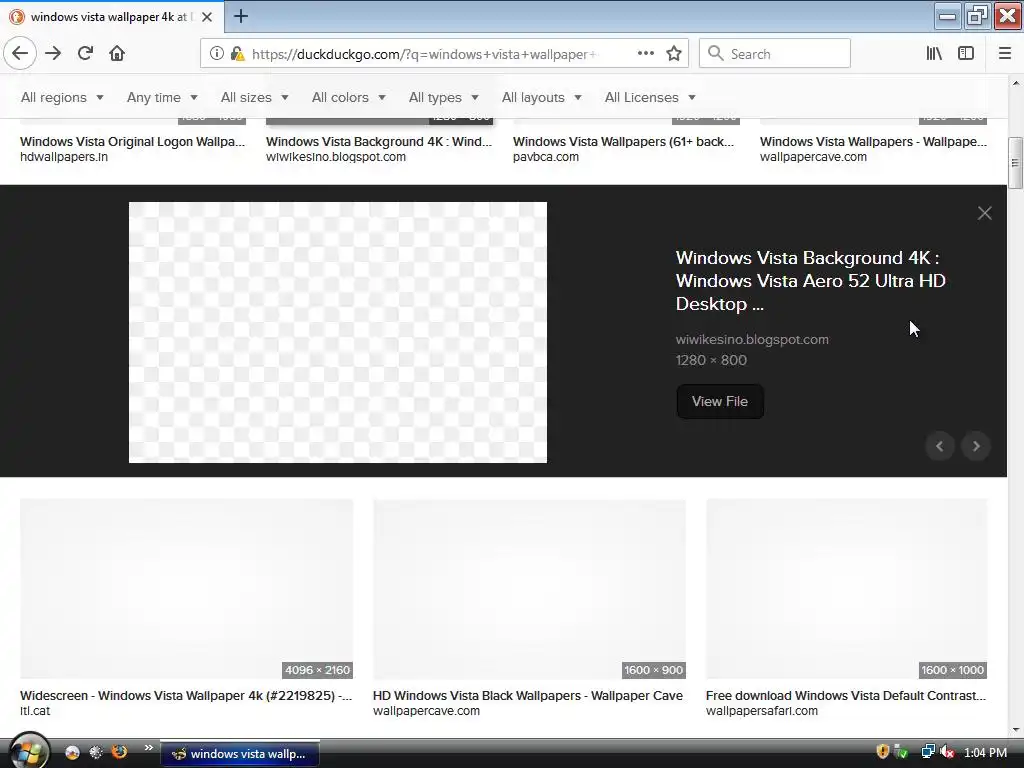Open Windows Vista Original Logon Wallpaper result
1024x768 pixels.
coord(133,141)
